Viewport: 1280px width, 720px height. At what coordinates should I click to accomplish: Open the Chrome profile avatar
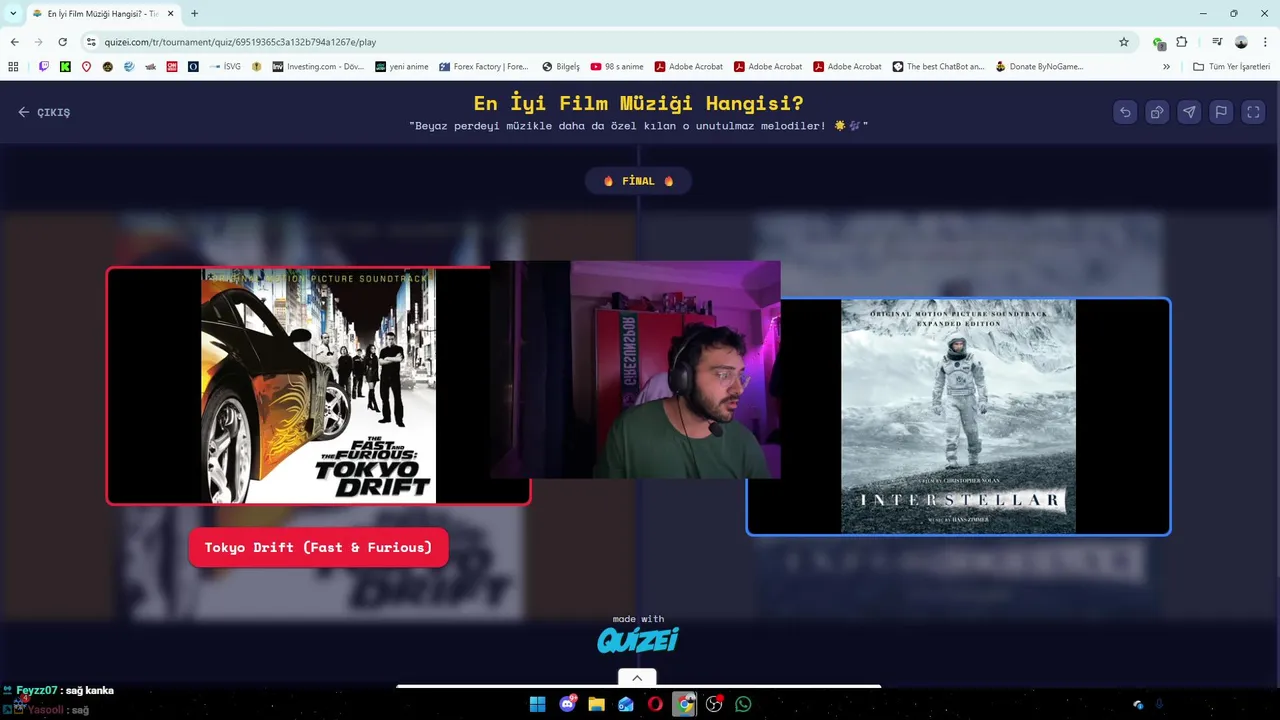tap(1241, 42)
